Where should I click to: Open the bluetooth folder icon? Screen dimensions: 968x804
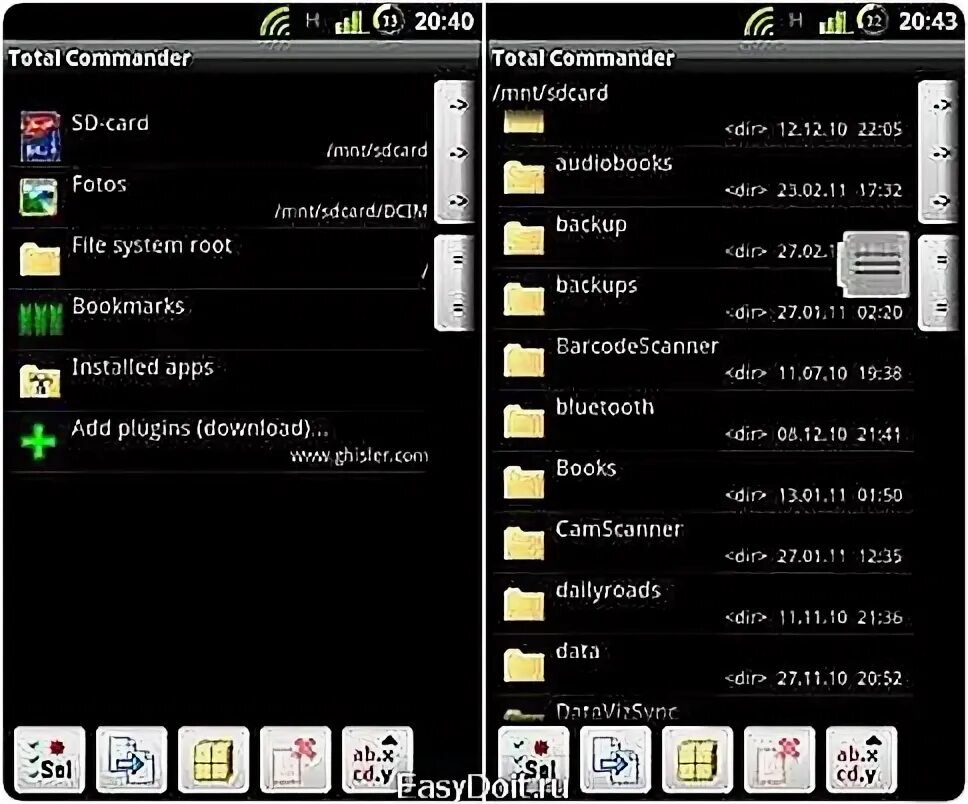[x=524, y=421]
